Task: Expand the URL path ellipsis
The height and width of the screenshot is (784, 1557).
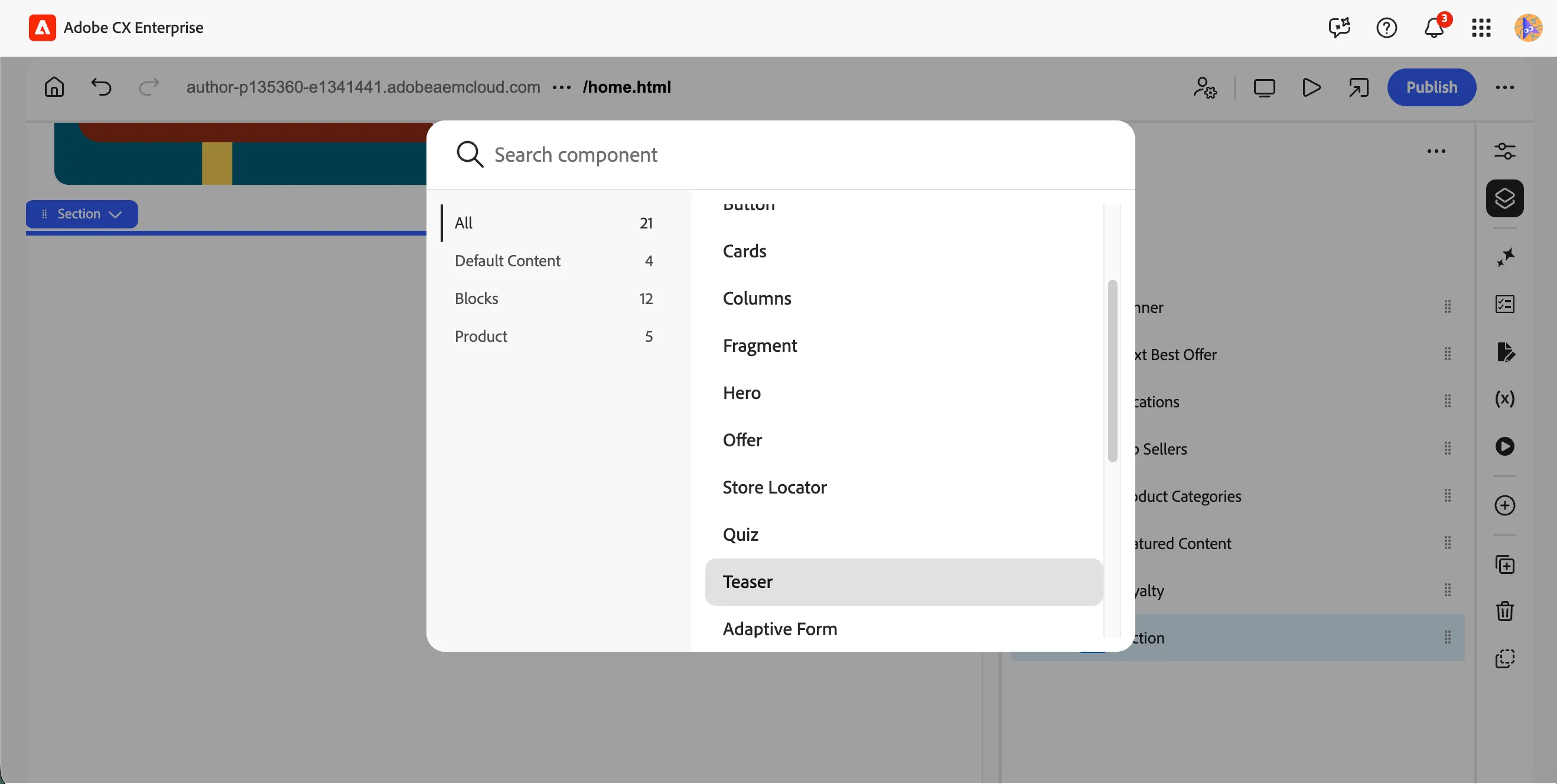Action: click(x=562, y=87)
